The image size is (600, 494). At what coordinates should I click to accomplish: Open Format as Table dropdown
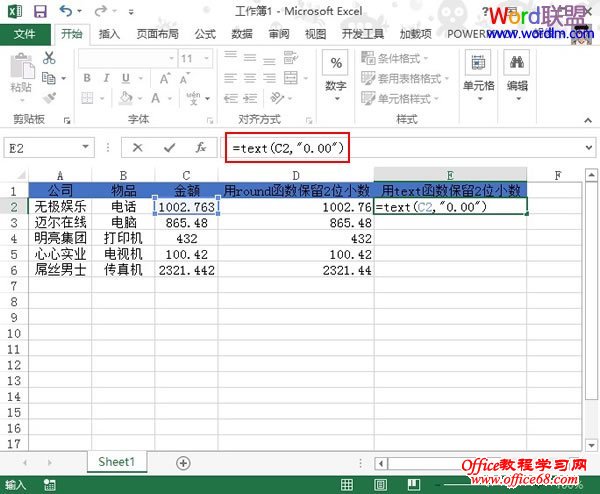pyautogui.click(x=405, y=78)
